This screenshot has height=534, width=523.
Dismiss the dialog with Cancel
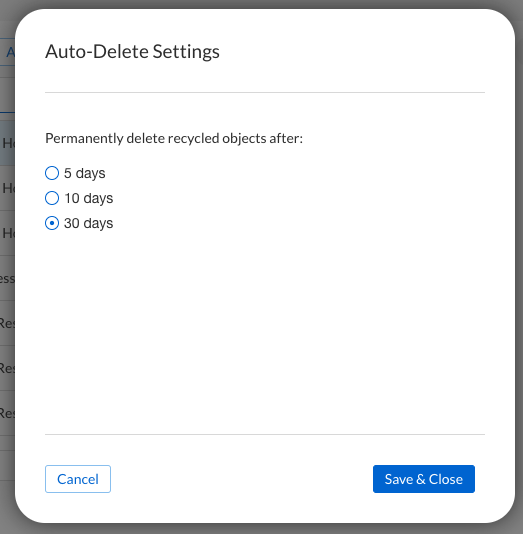[x=78, y=479]
